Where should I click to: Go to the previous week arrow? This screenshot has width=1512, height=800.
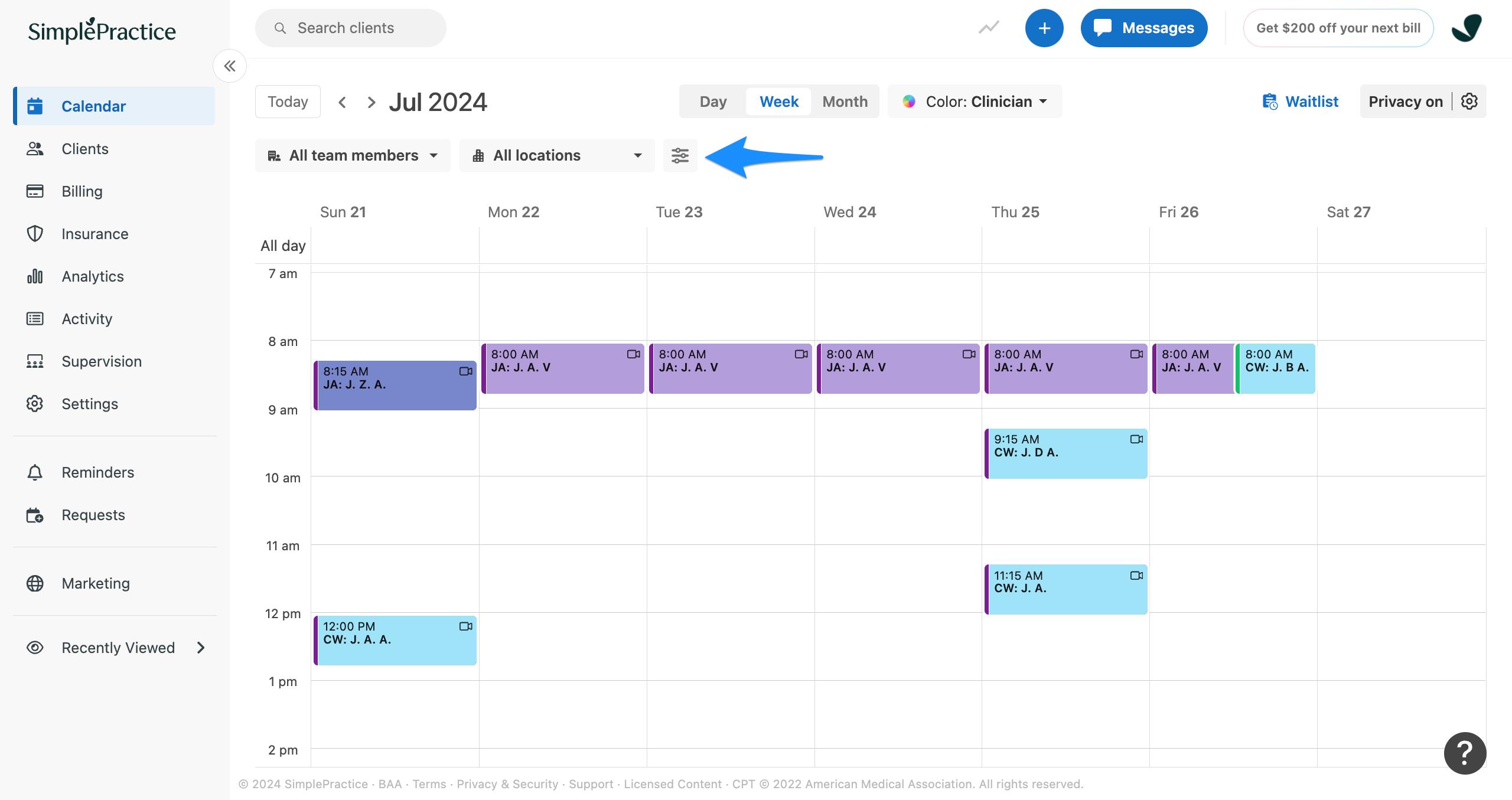tap(342, 102)
